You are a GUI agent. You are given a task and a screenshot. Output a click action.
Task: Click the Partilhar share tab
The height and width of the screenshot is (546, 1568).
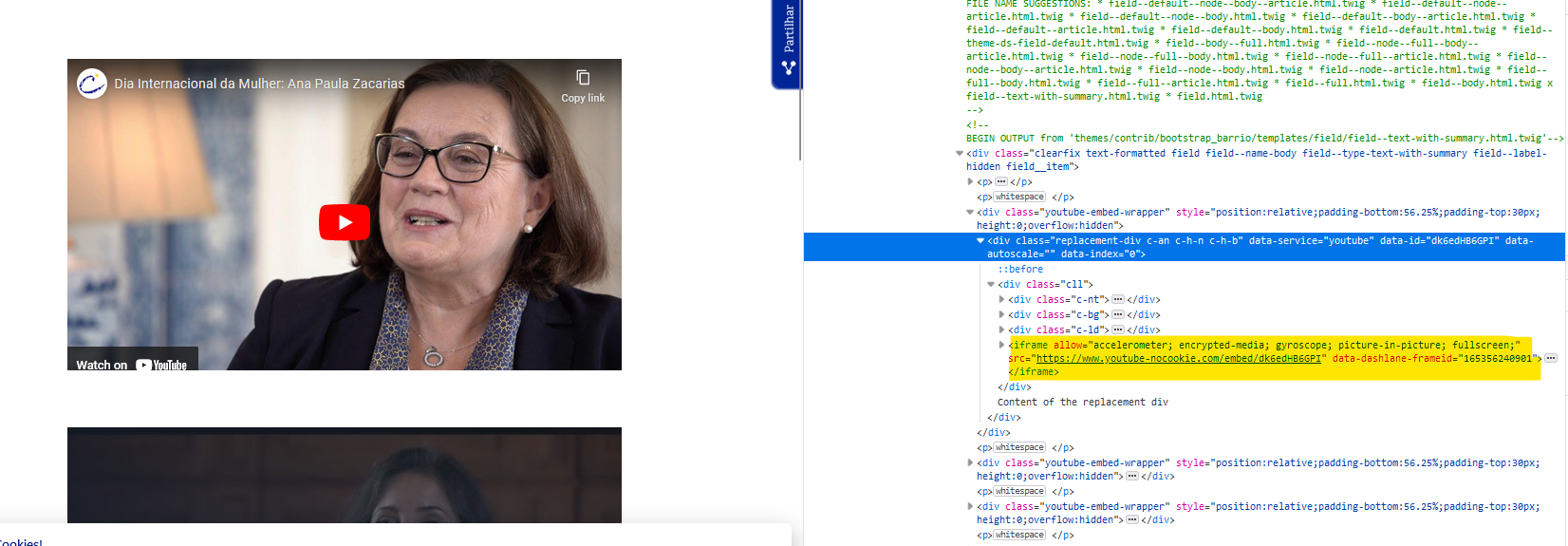coord(789,28)
